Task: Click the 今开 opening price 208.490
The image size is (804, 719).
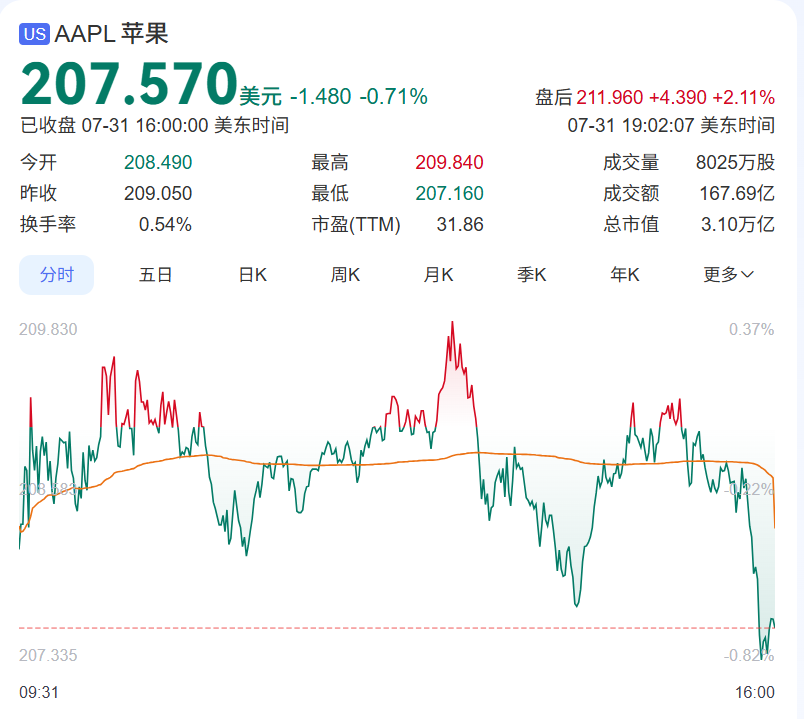Action: pos(158,163)
